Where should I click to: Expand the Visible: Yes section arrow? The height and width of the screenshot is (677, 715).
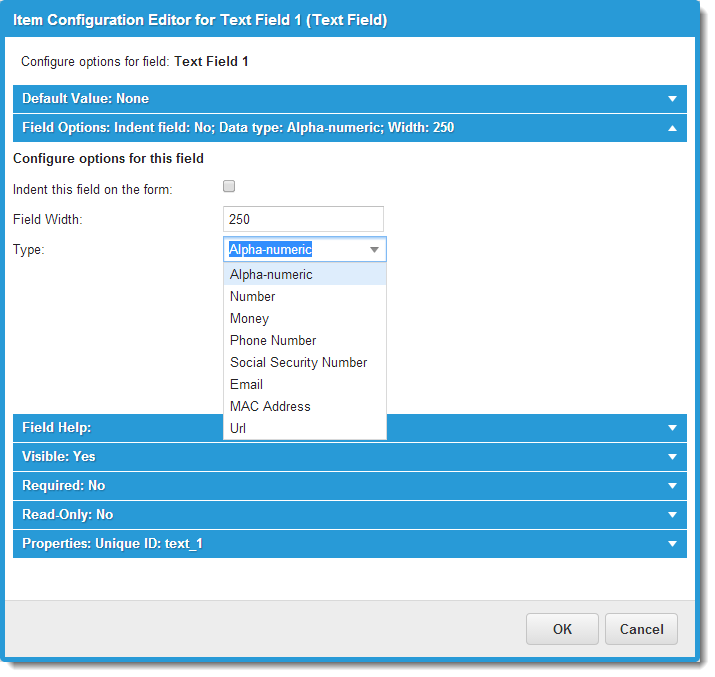point(672,457)
